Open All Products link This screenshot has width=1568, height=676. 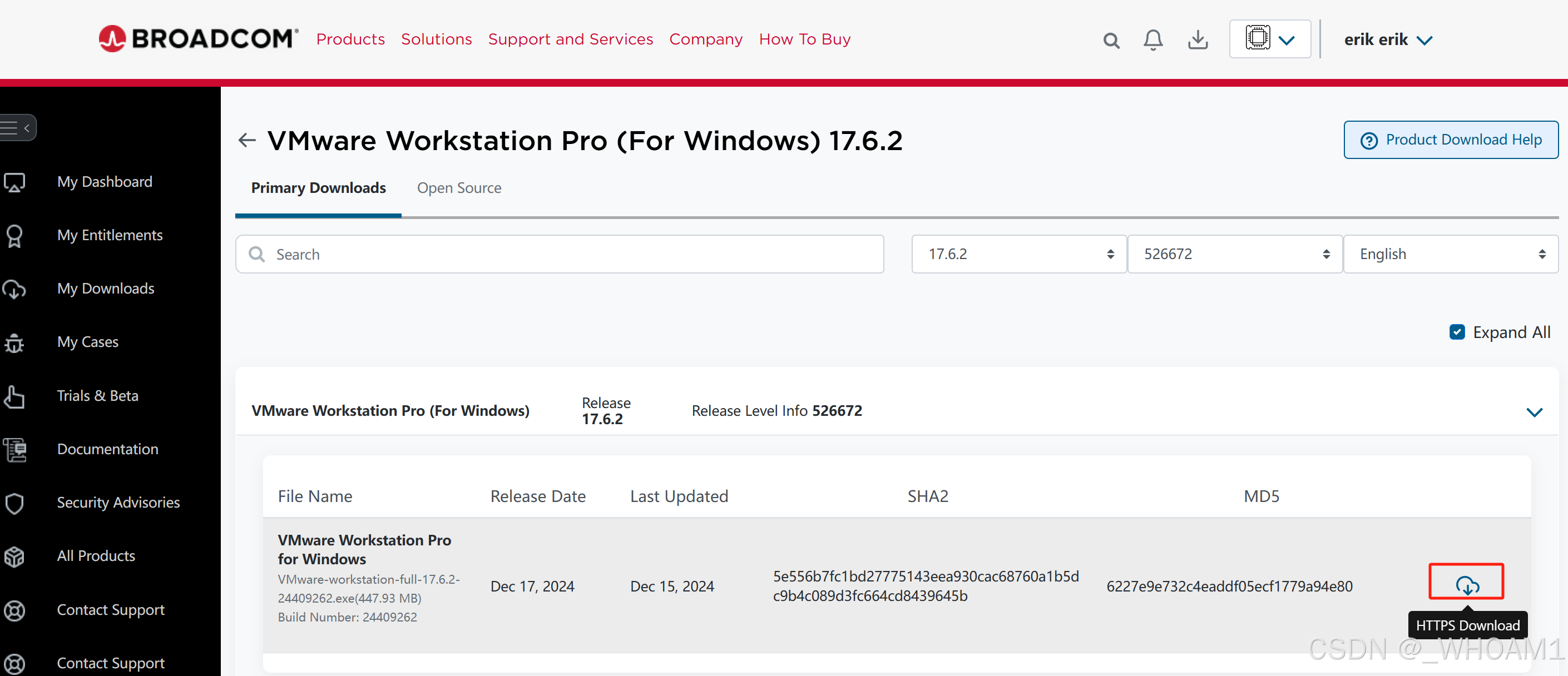click(96, 556)
